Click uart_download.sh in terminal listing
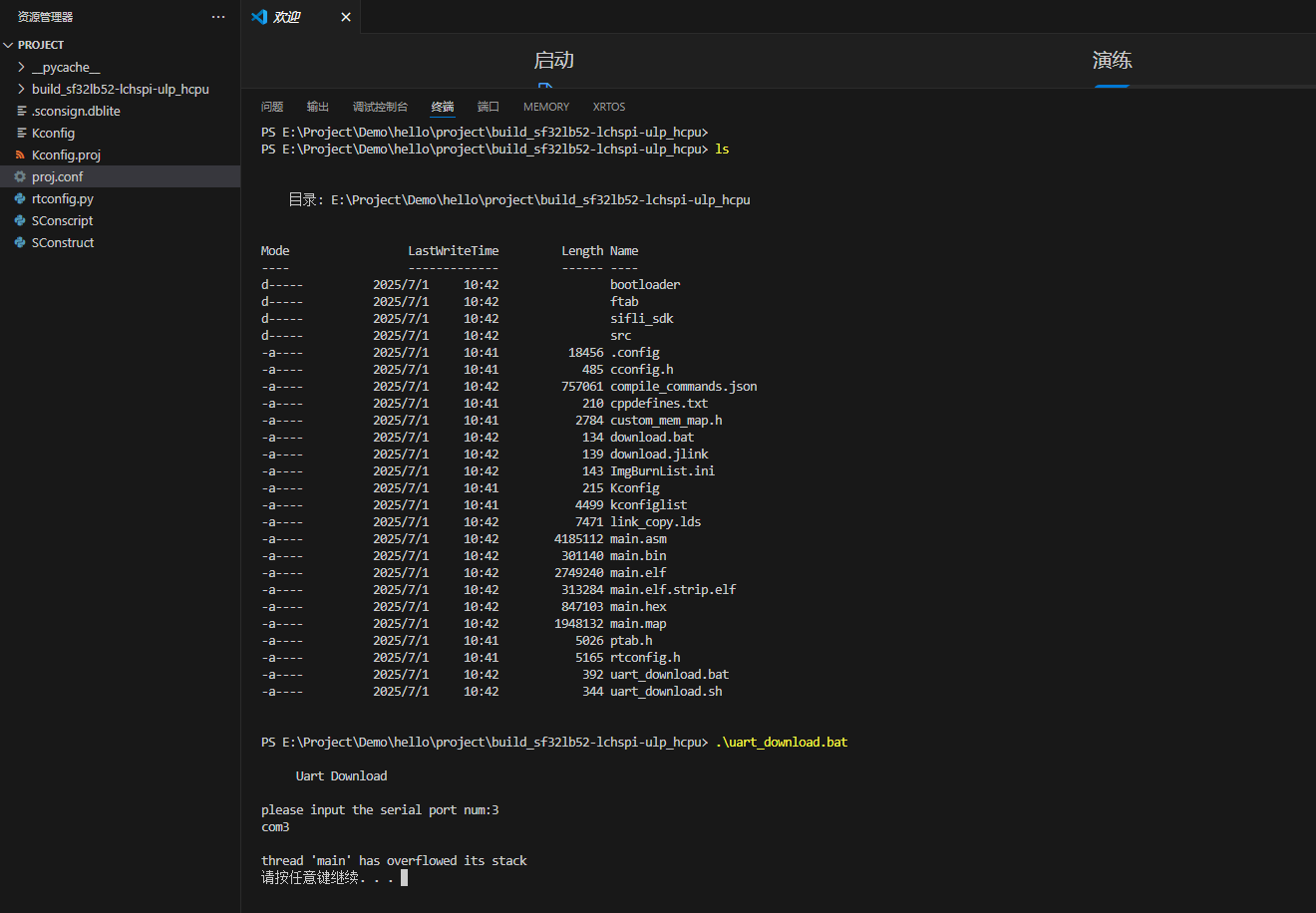The image size is (1316, 913). tap(666, 692)
